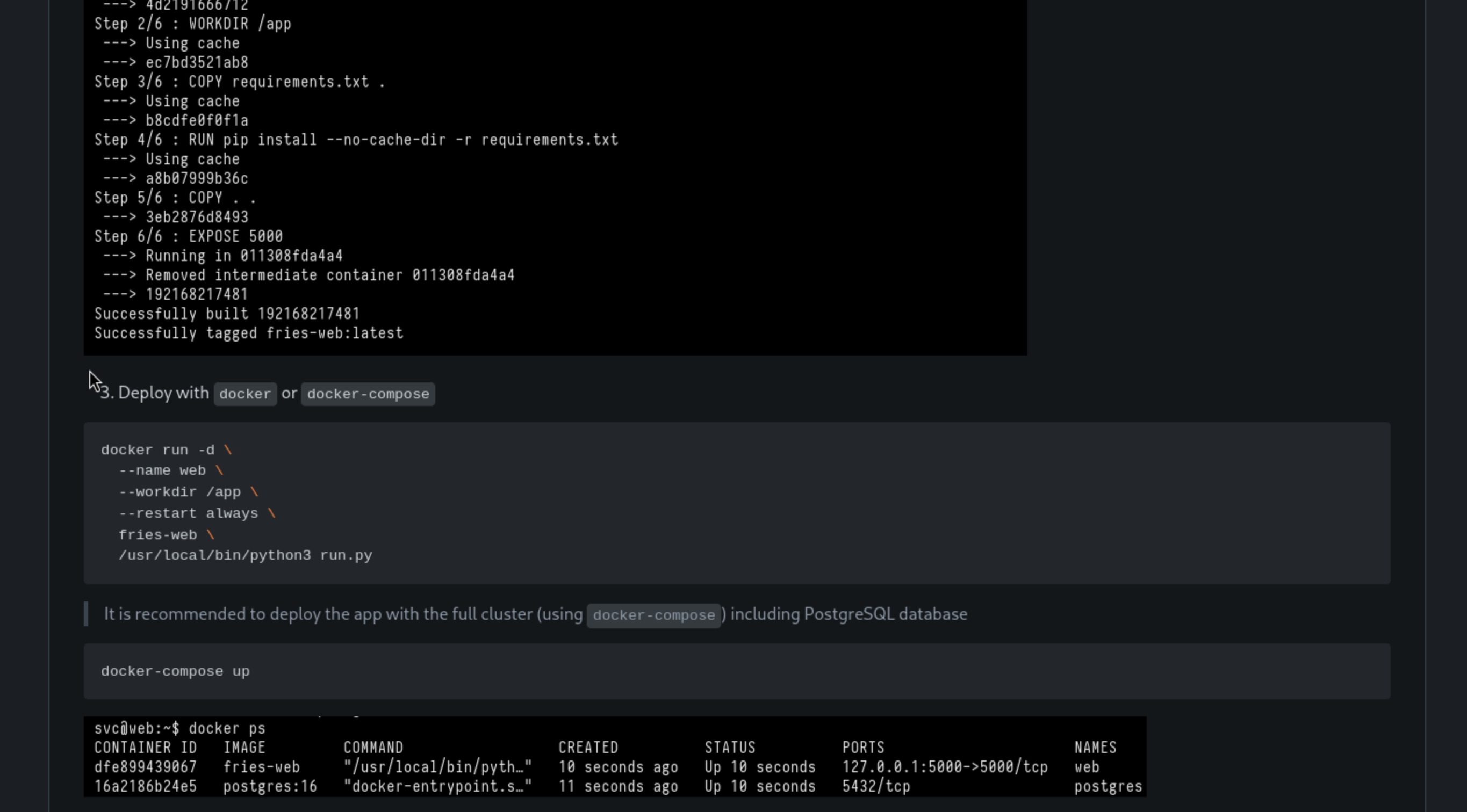Click 'docker-compose' code in the Deploy heading

pyautogui.click(x=368, y=394)
